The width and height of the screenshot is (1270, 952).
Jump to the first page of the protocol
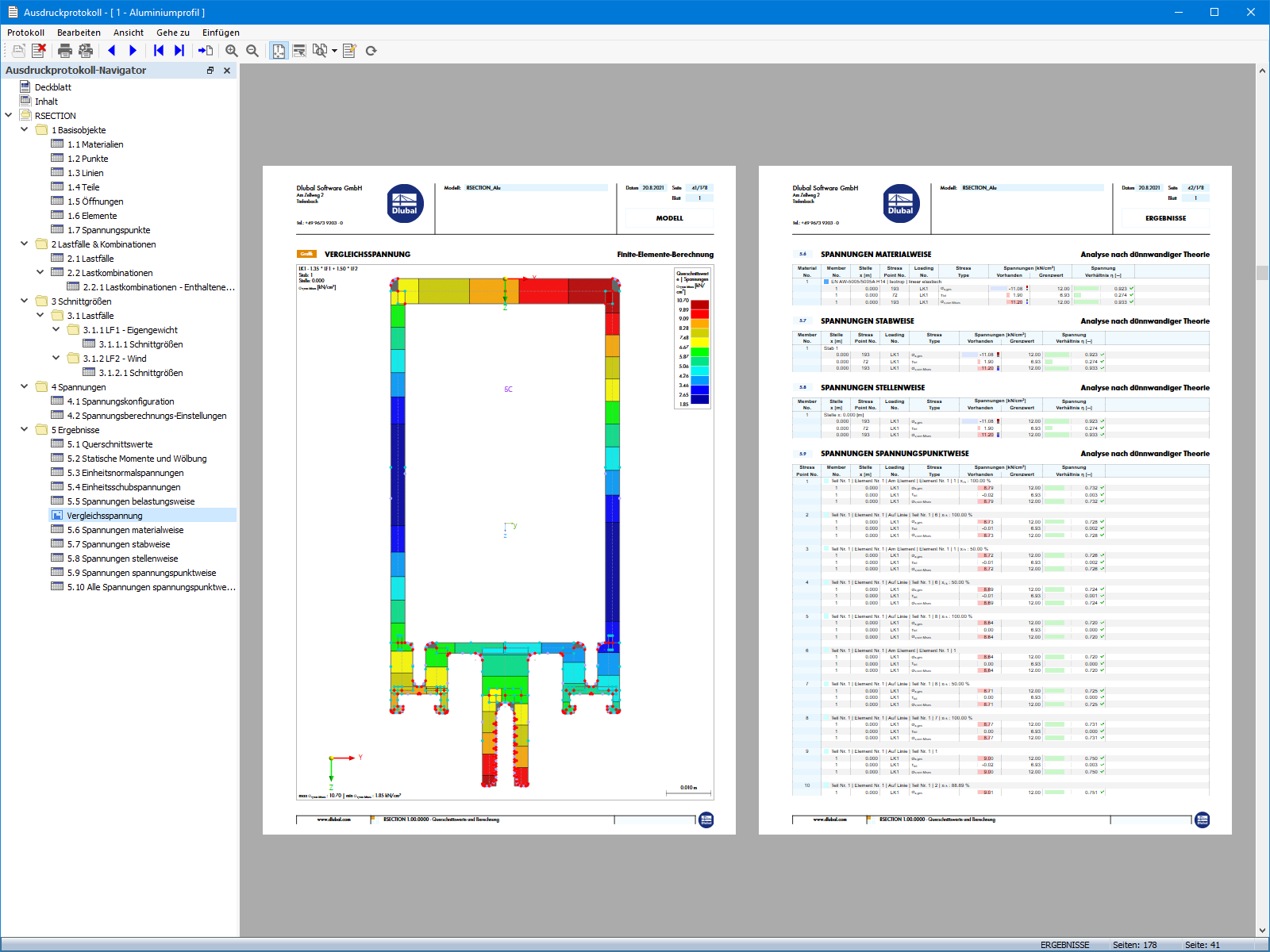[x=159, y=51]
